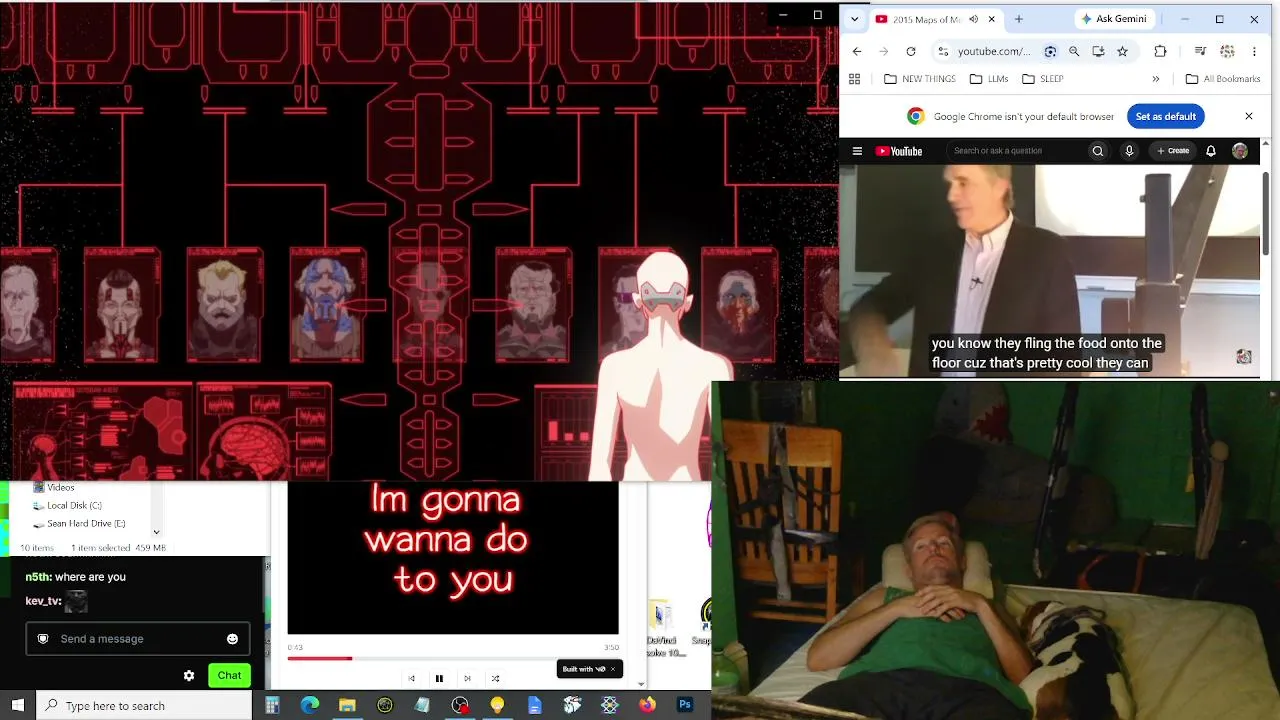Search YouTube by voice with microphone

[x=1129, y=151]
